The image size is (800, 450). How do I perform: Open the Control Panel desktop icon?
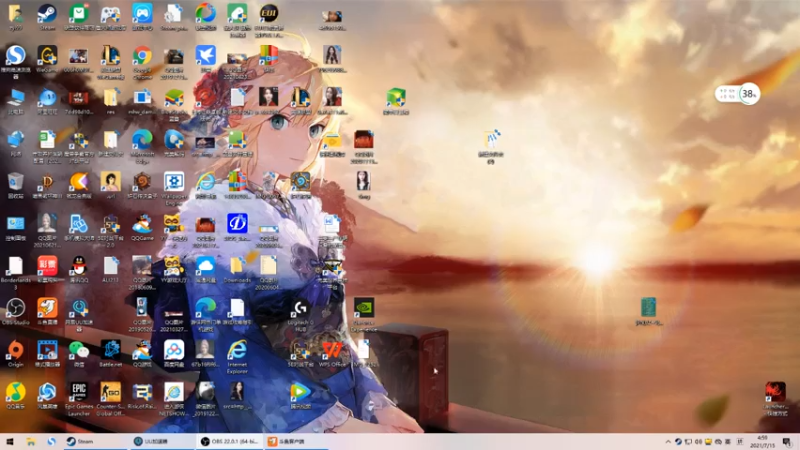(x=15, y=228)
